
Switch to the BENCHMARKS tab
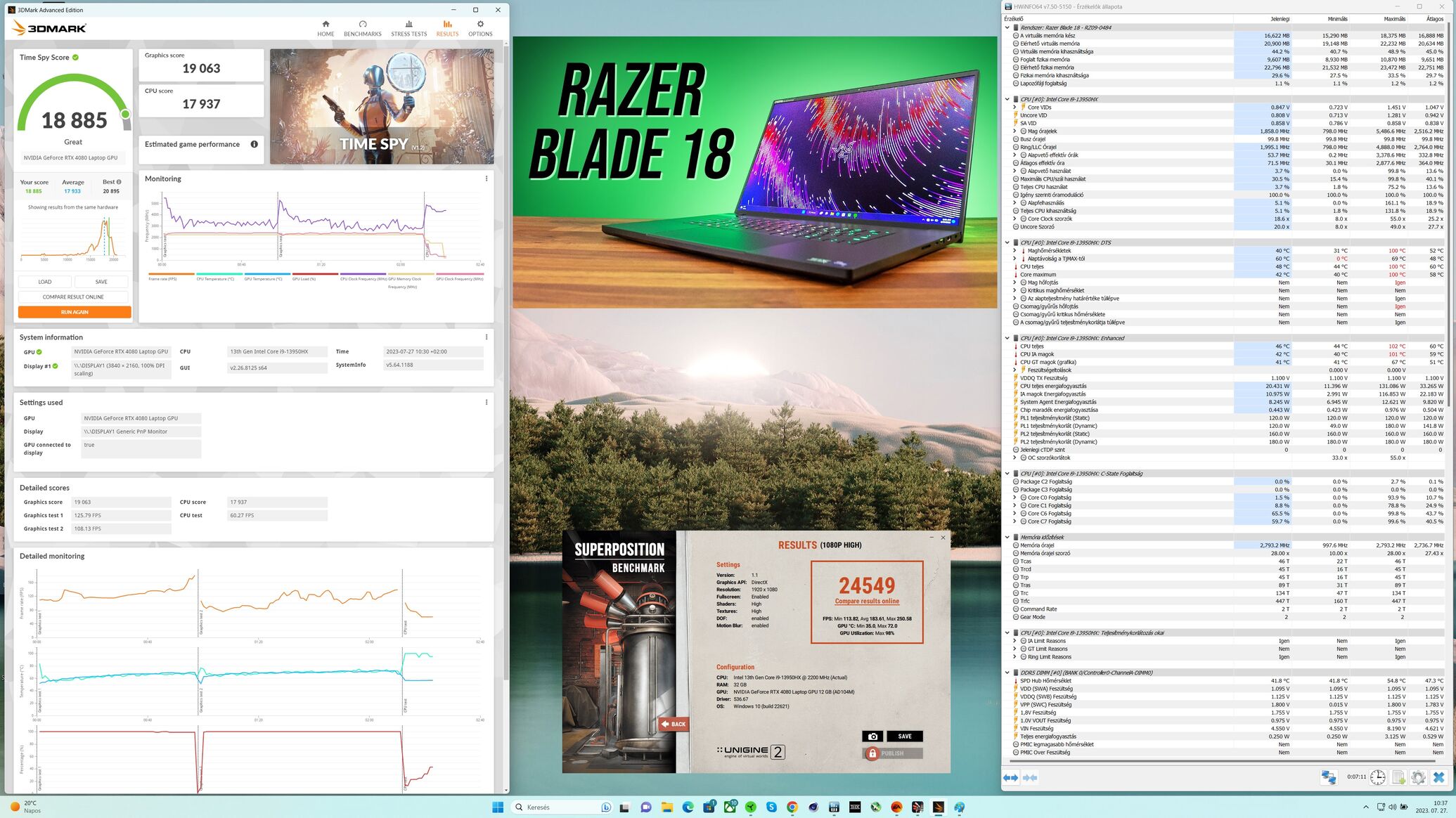(x=363, y=28)
